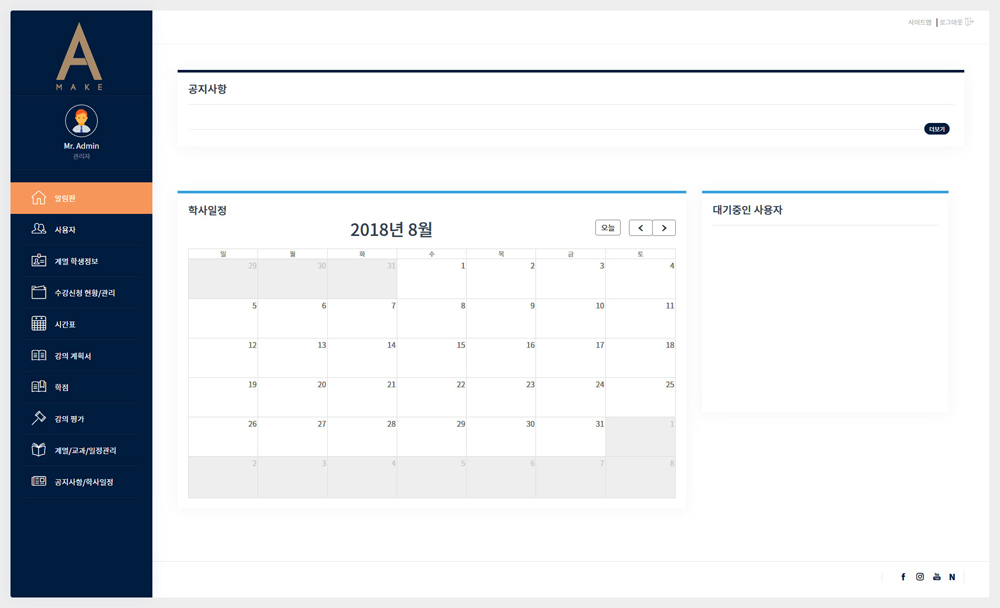Open the 강의 계획서 sidebar item
The height and width of the screenshot is (608, 1000).
74,356
